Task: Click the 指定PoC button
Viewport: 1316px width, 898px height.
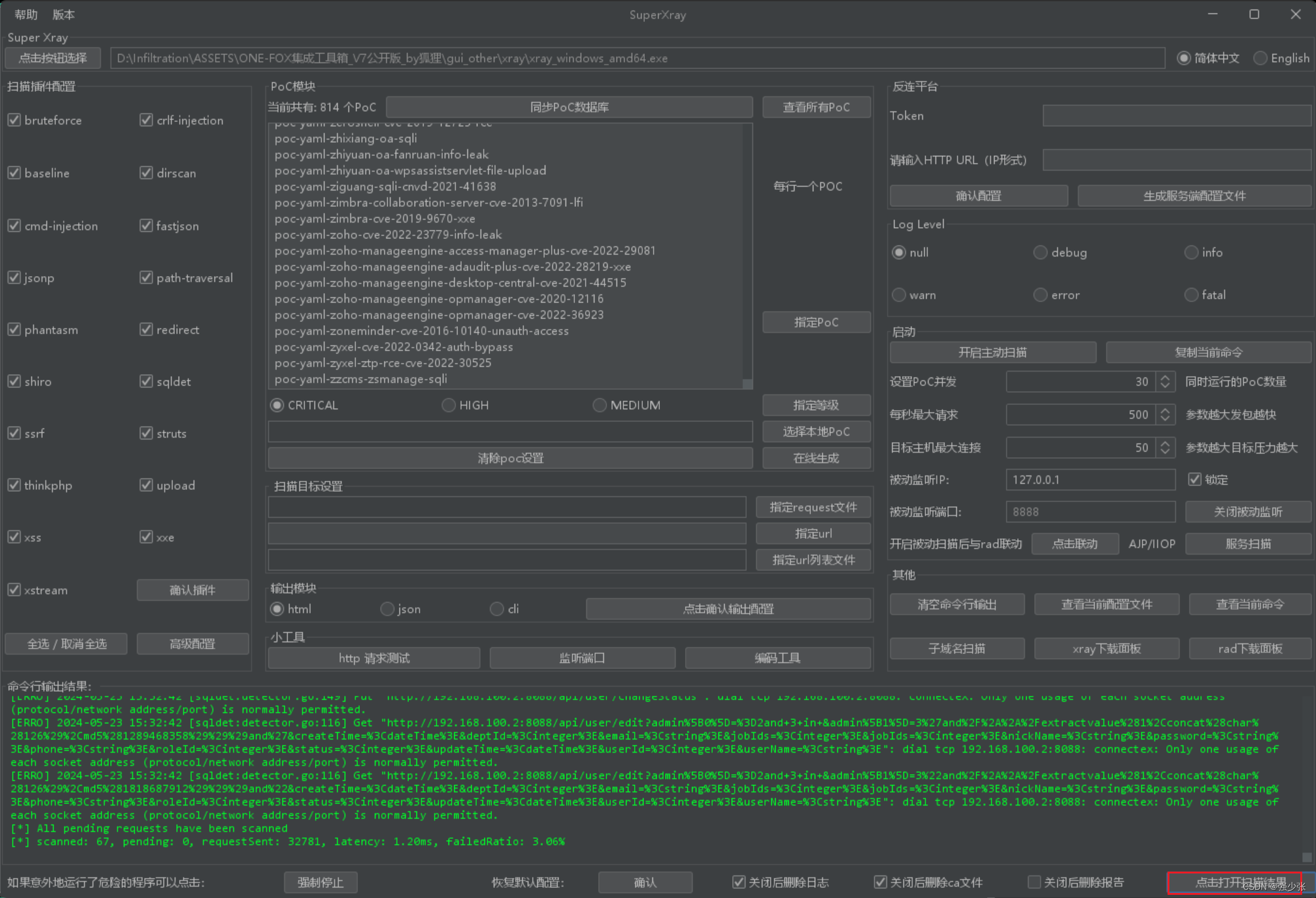Action: [817, 322]
